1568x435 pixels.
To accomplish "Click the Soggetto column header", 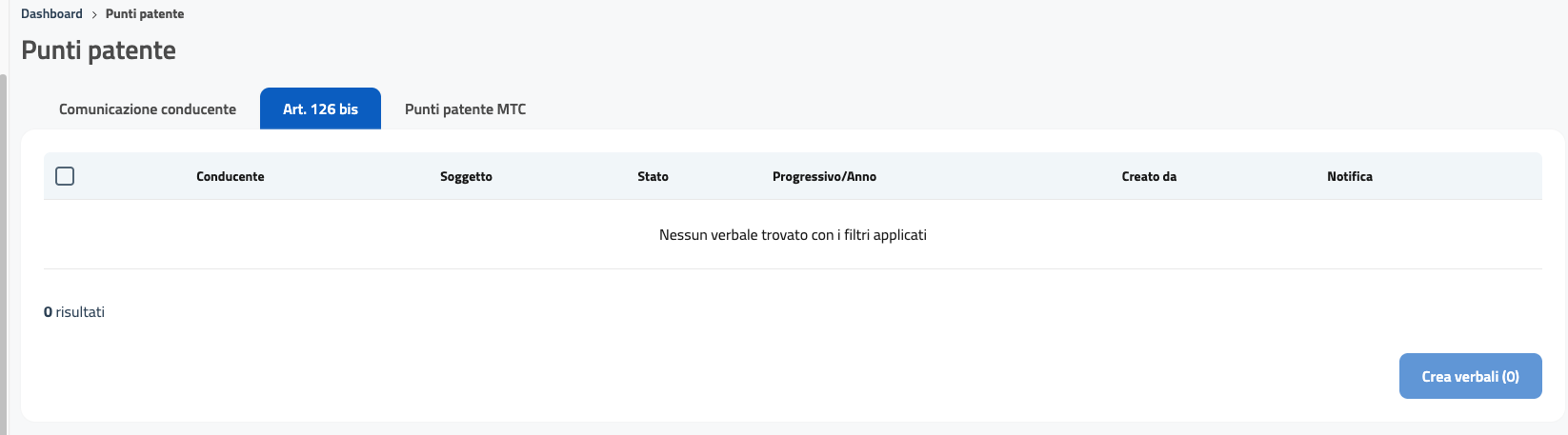I will tap(466, 177).
